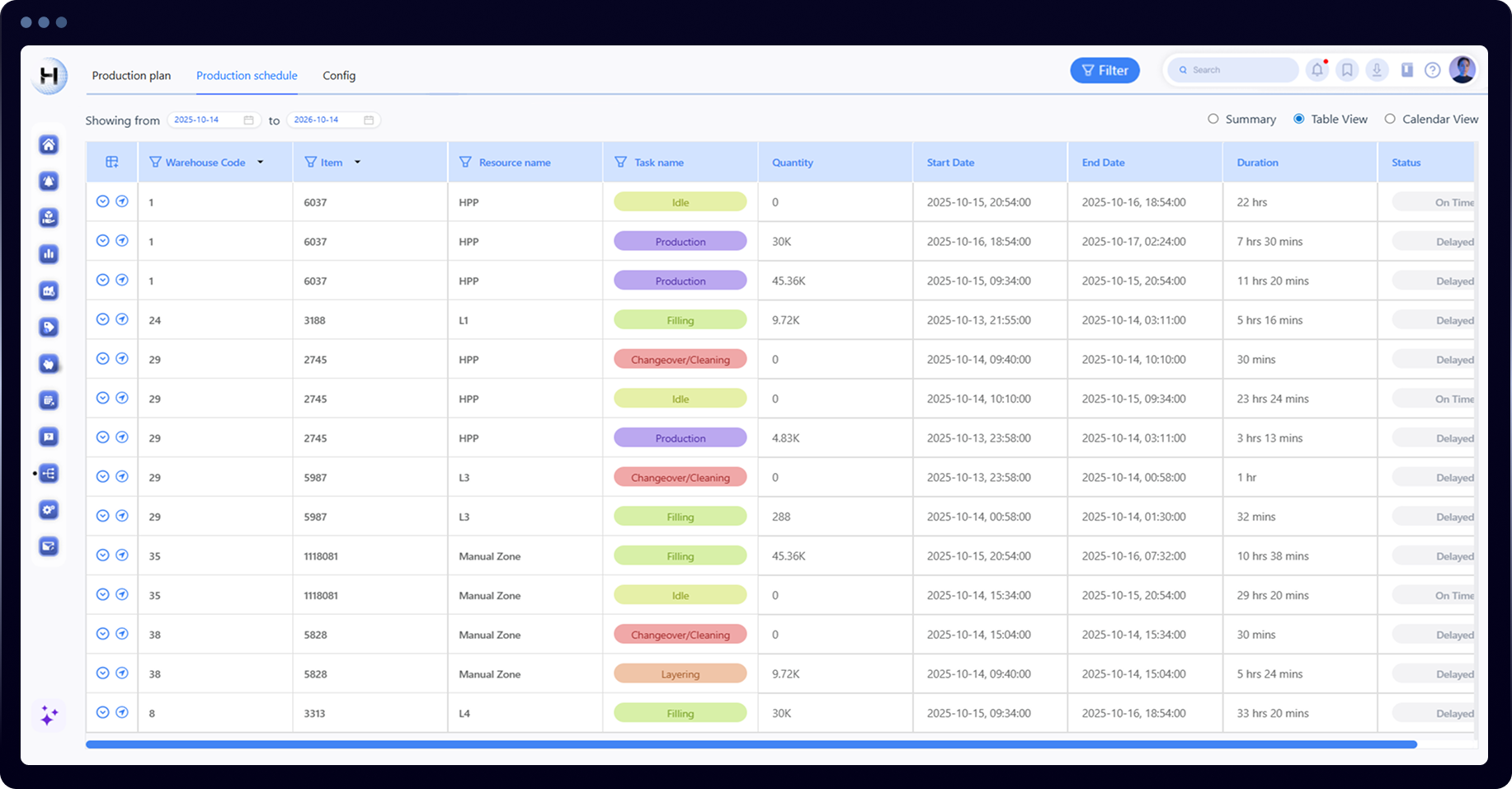Select the Calendar View radio button
The height and width of the screenshot is (789, 1512).
[1390, 119]
